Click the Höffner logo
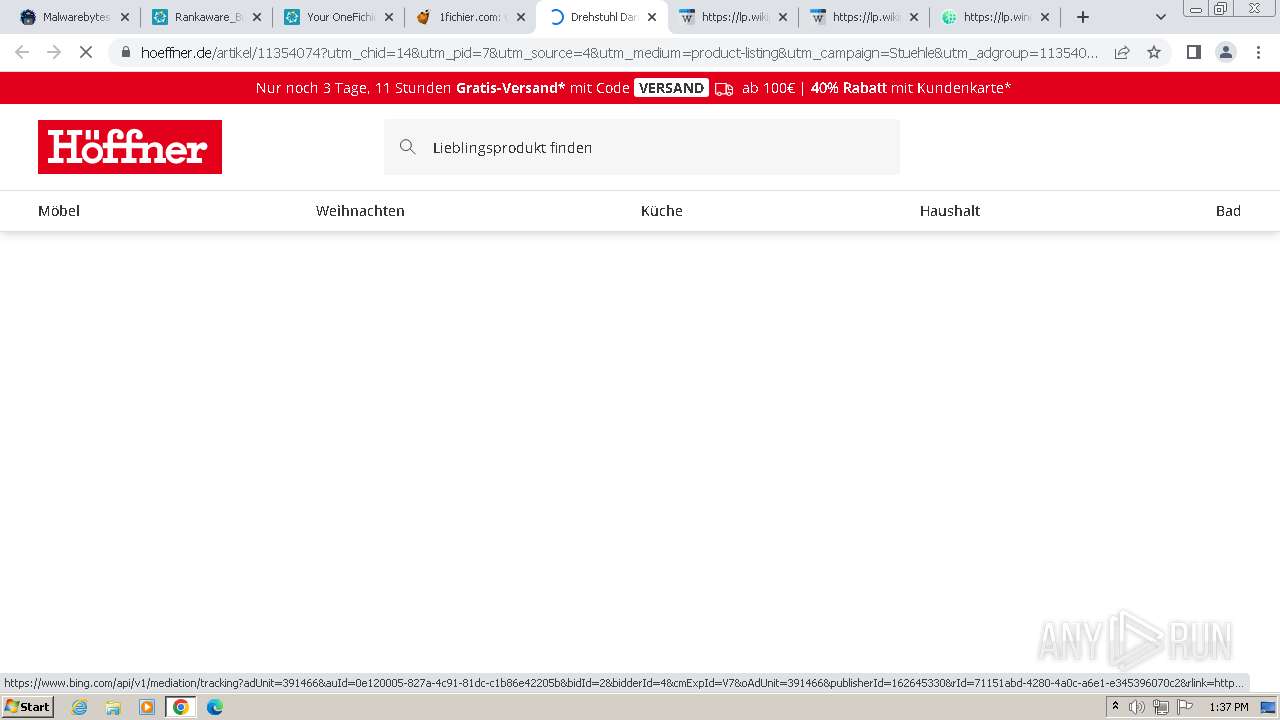Image resolution: width=1280 pixels, height=720 pixels. pos(130,147)
